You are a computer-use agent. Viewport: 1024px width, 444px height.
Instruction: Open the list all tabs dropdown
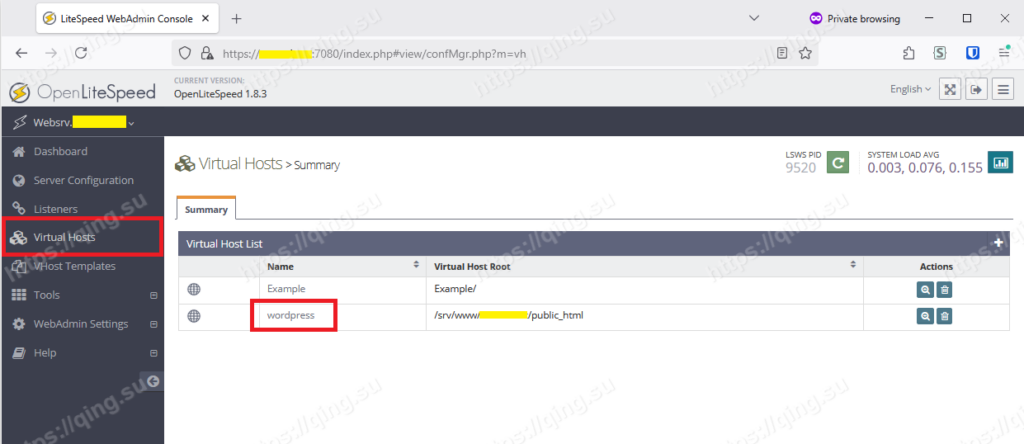(x=754, y=19)
